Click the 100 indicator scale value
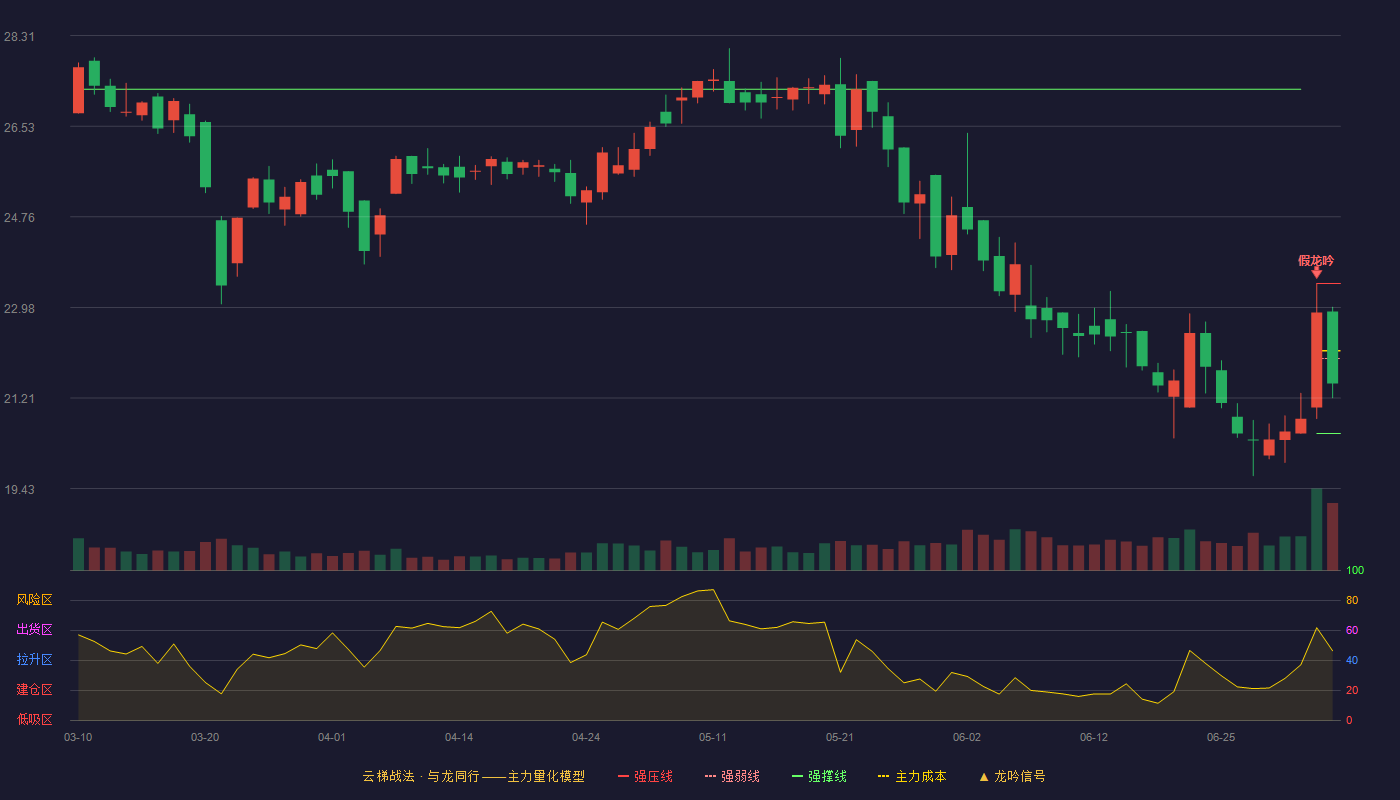 [1355, 570]
